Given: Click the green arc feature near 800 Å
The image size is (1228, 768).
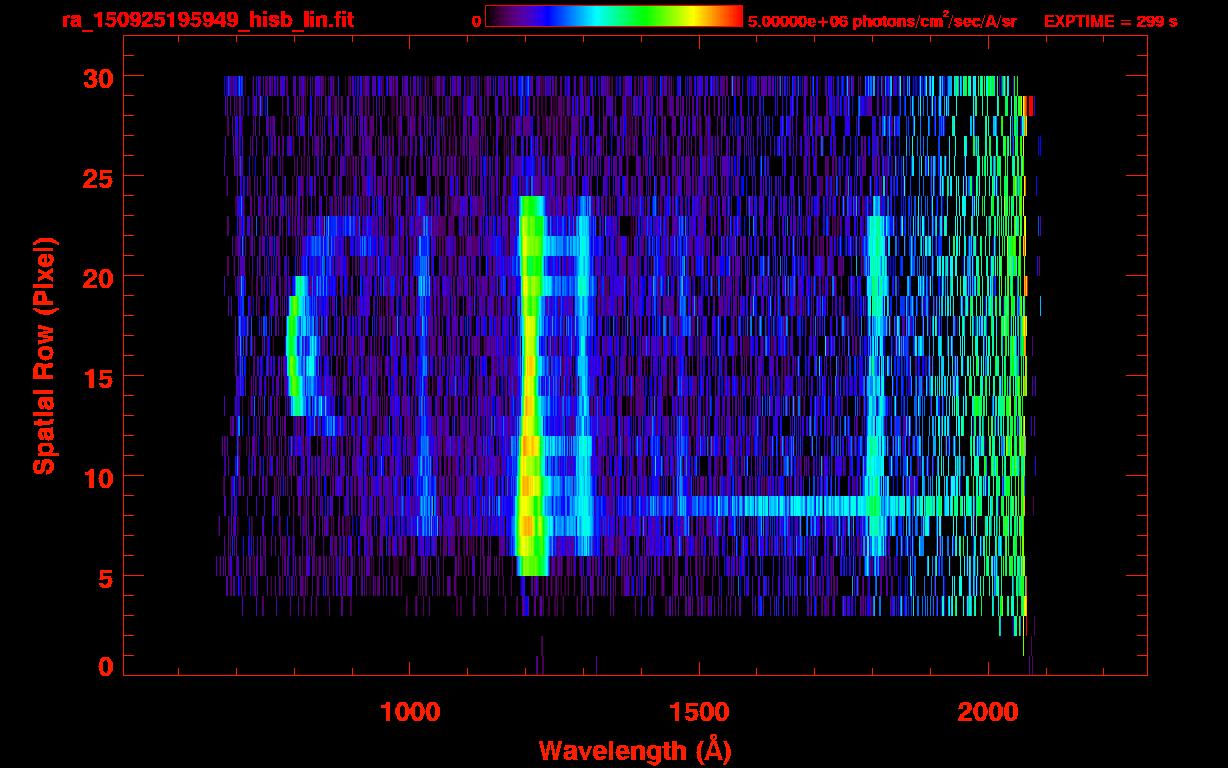Looking at the screenshot, I should coord(293,350).
